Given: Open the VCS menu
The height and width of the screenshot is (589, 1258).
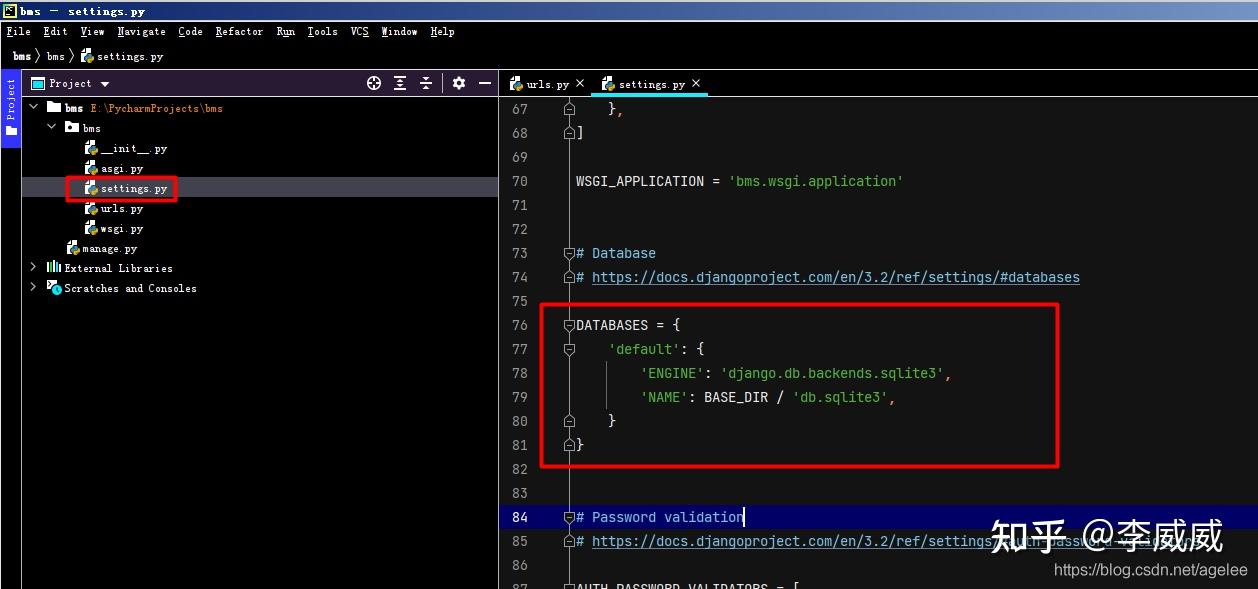Looking at the screenshot, I should click(x=359, y=32).
